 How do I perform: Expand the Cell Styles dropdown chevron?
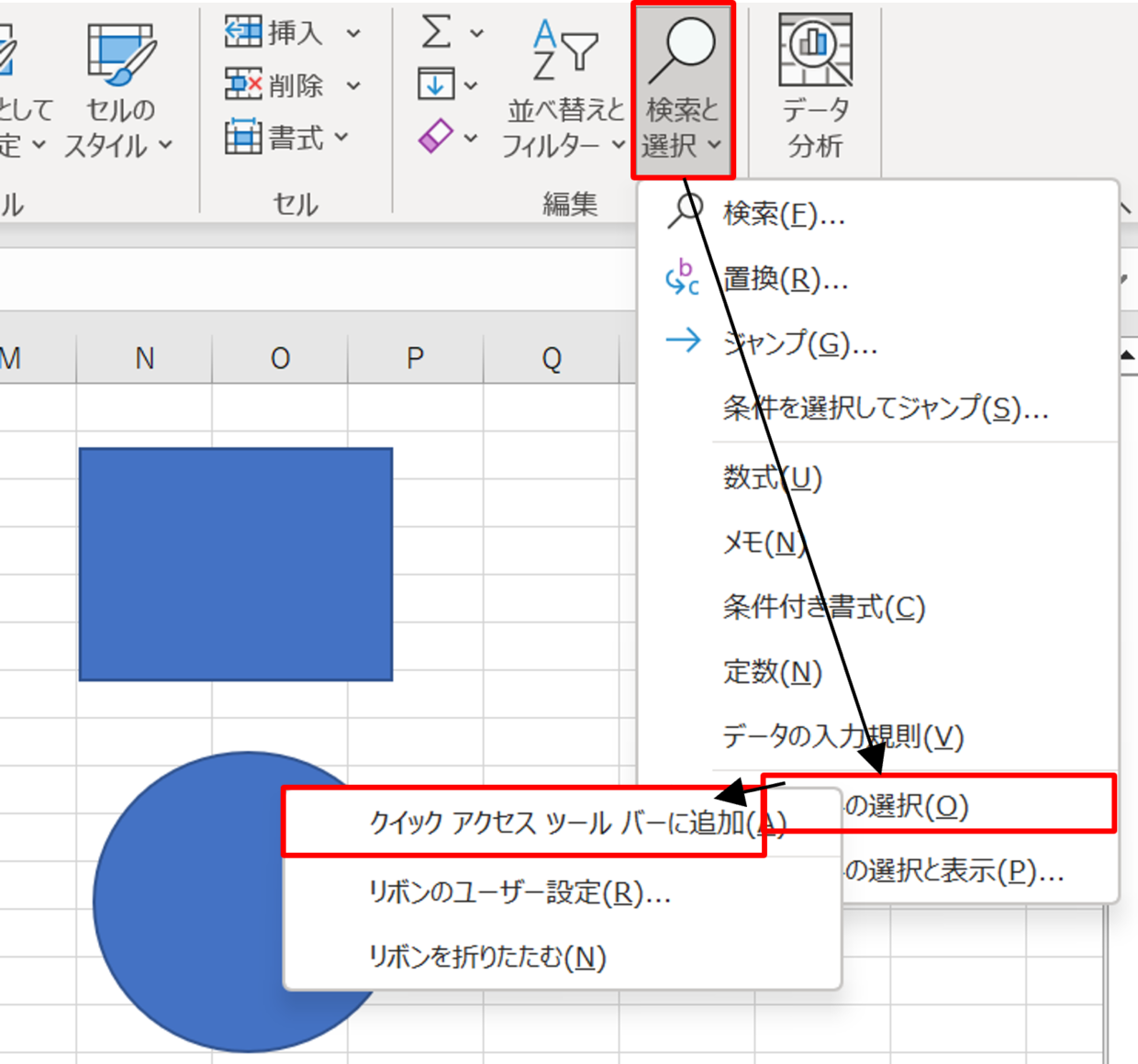click(x=165, y=145)
